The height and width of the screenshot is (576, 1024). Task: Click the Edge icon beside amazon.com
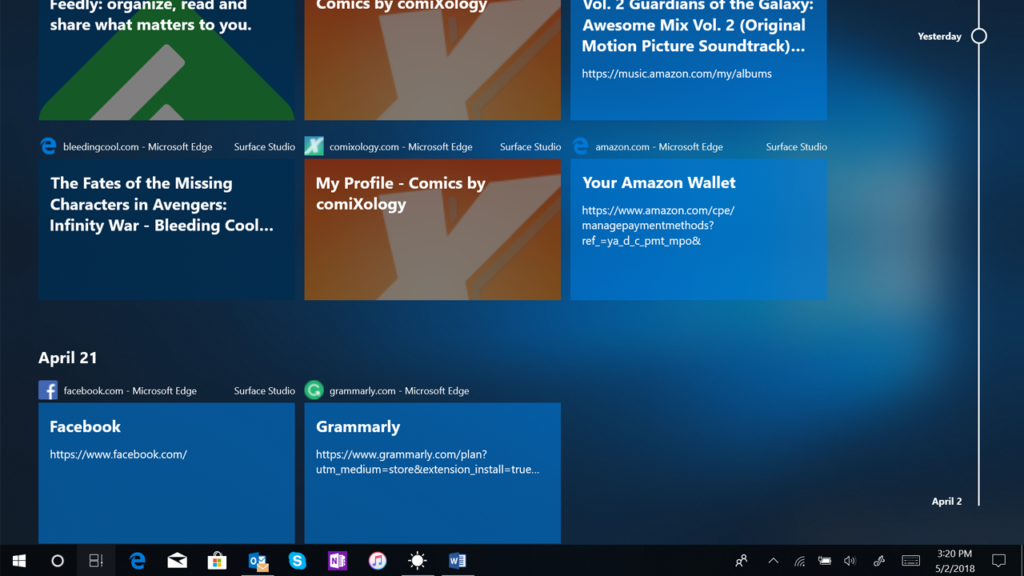(x=581, y=146)
